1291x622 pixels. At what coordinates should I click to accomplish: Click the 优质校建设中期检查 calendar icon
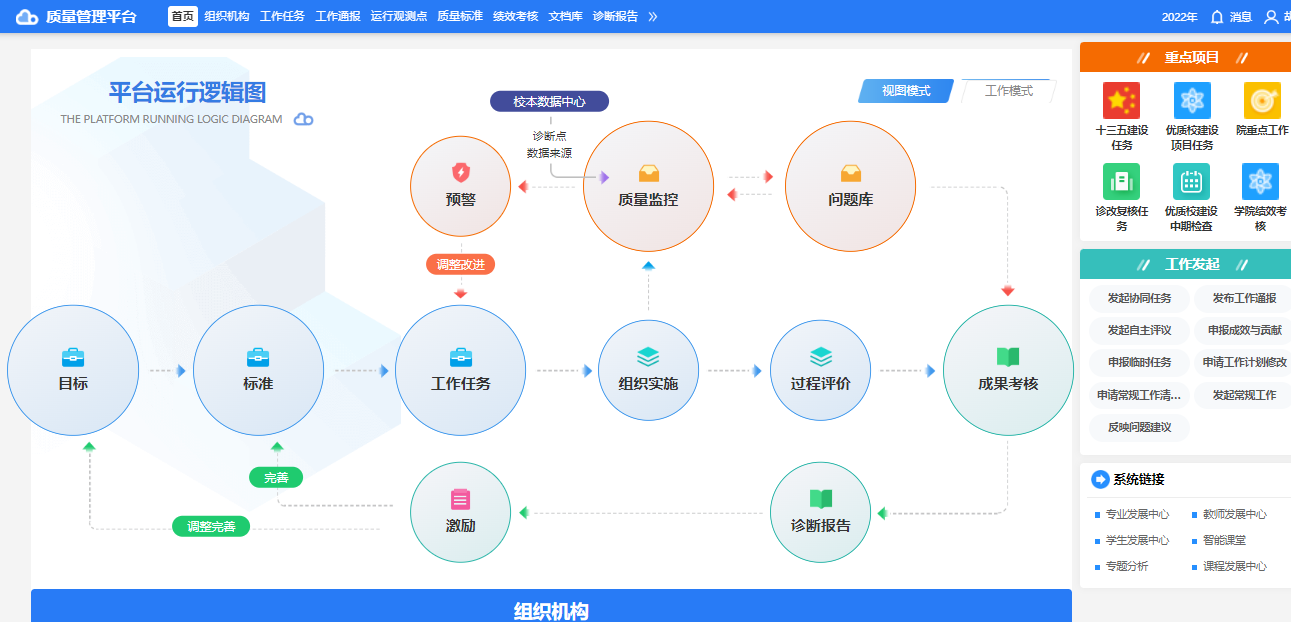(x=1191, y=182)
